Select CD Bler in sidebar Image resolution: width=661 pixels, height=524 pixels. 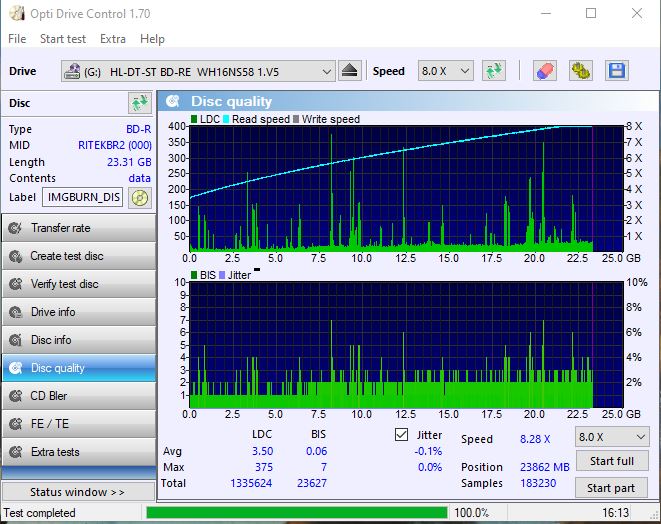point(78,396)
